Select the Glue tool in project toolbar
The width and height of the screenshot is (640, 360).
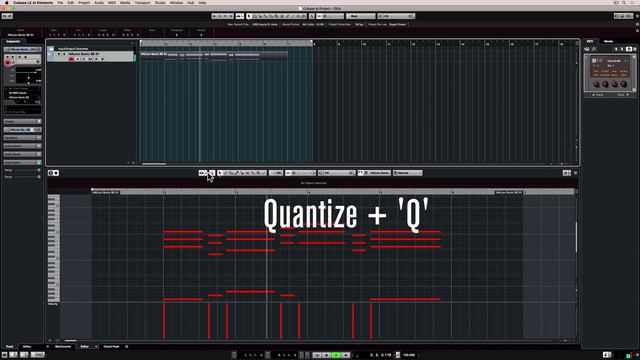[x=265, y=16]
